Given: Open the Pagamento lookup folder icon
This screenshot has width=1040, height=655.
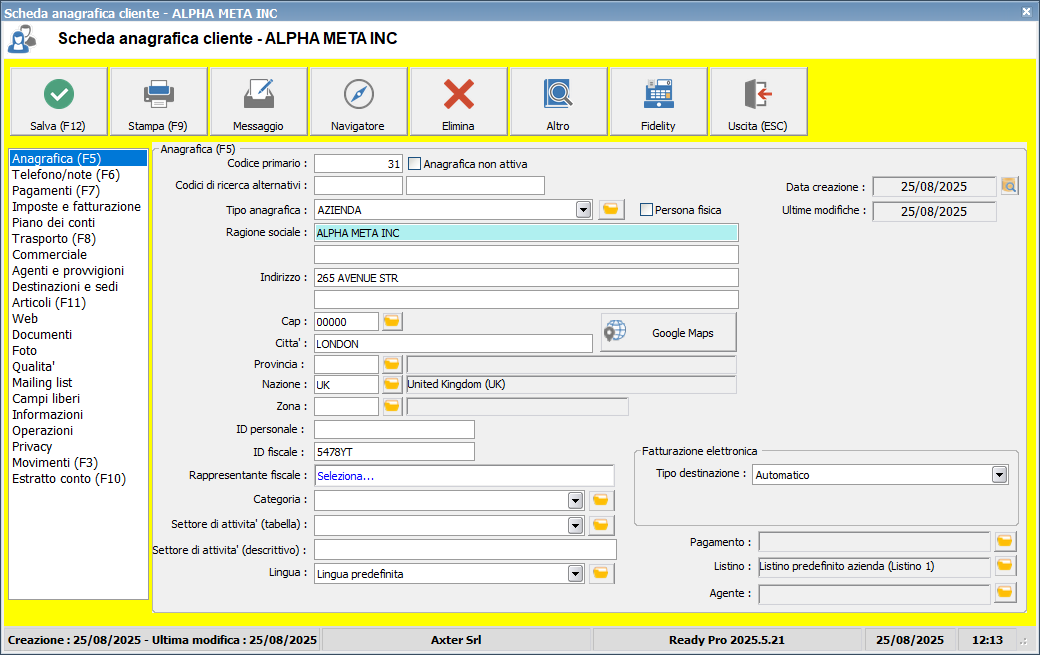Looking at the screenshot, I should [1005, 542].
